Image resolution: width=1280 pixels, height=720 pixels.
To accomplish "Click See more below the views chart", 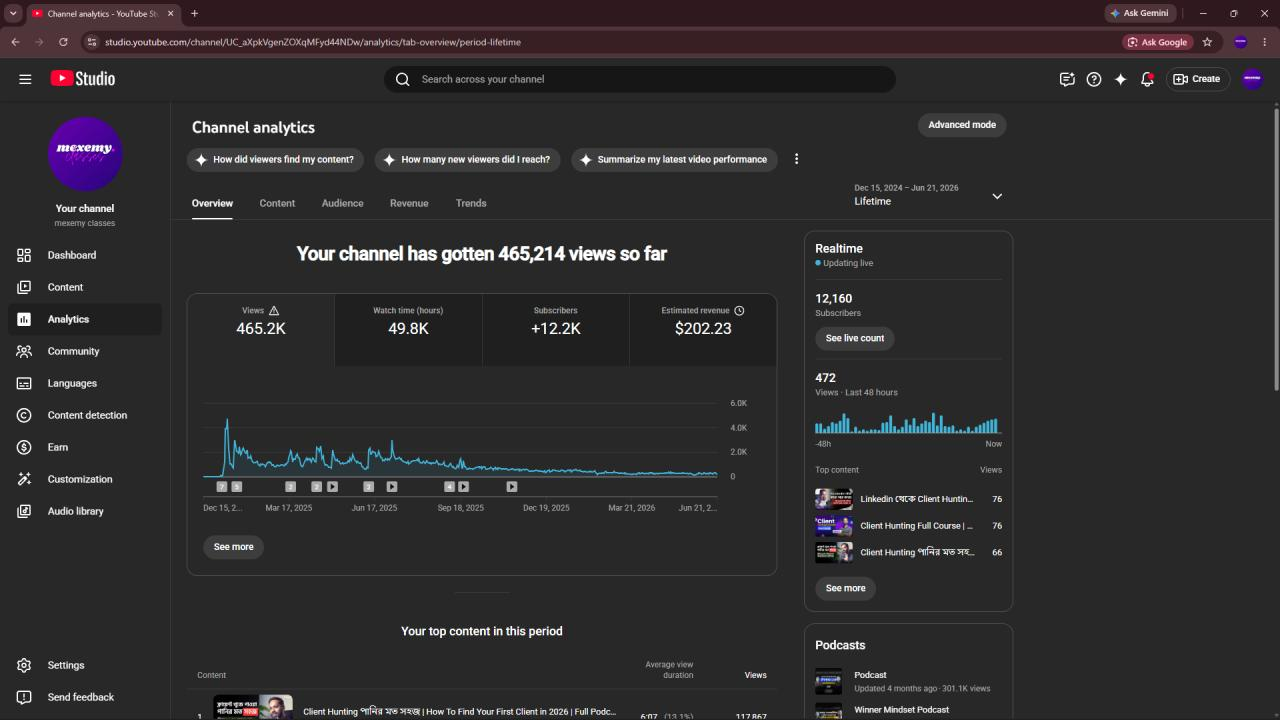I will pyautogui.click(x=234, y=547).
